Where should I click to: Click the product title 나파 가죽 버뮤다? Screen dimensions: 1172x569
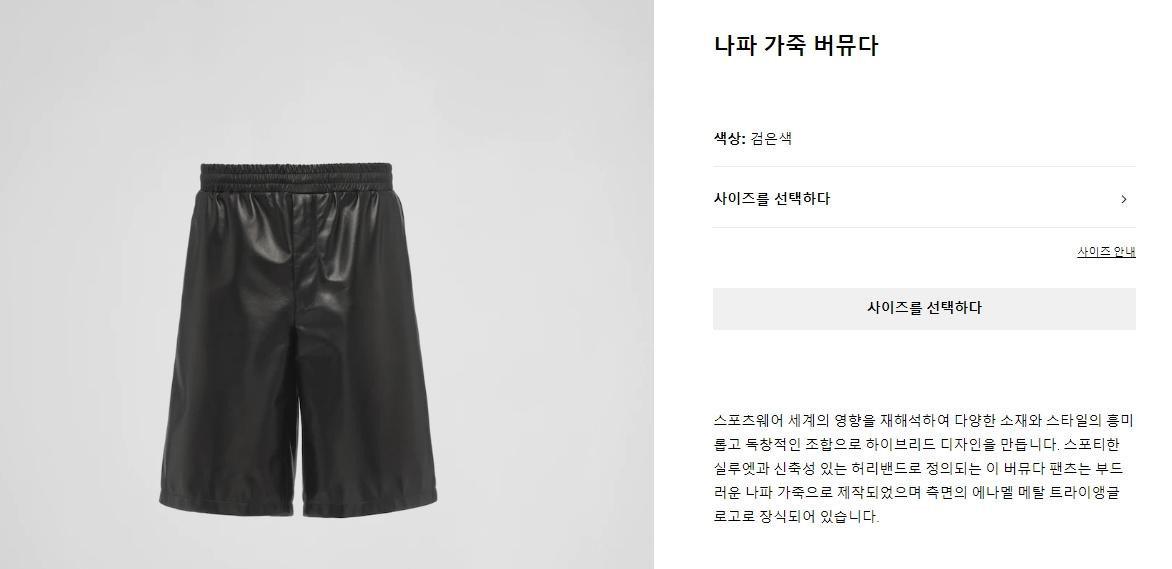click(x=795, y=46)
